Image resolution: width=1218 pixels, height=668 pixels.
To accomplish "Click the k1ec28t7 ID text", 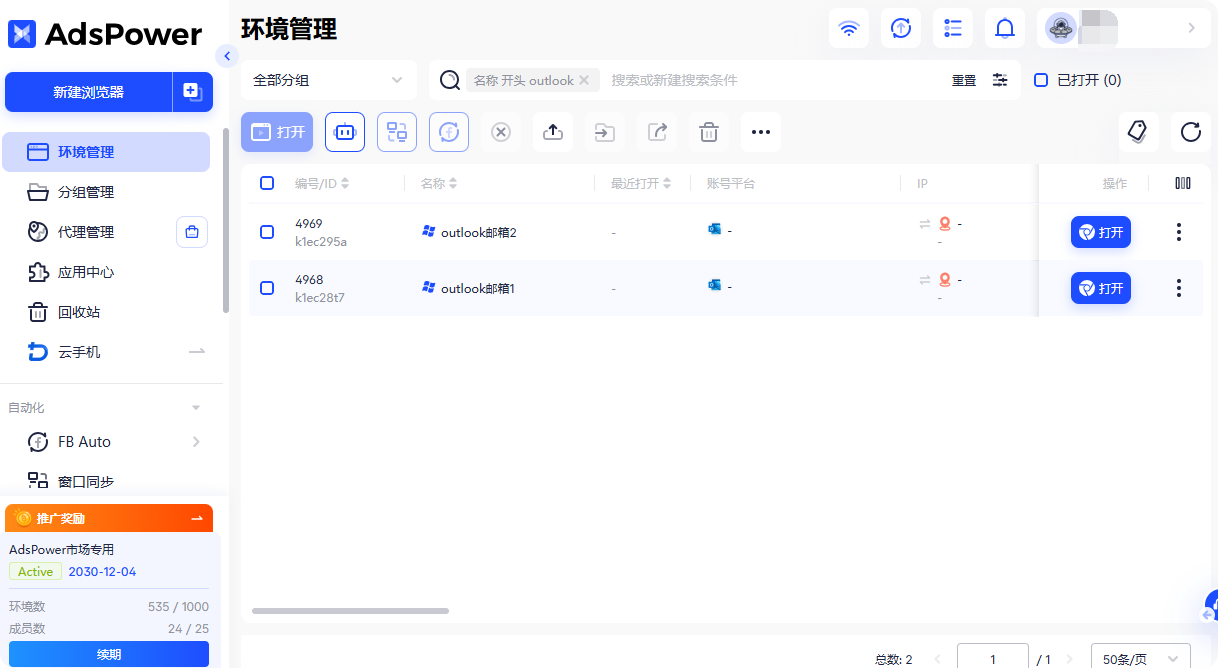I will click(320, 298).
